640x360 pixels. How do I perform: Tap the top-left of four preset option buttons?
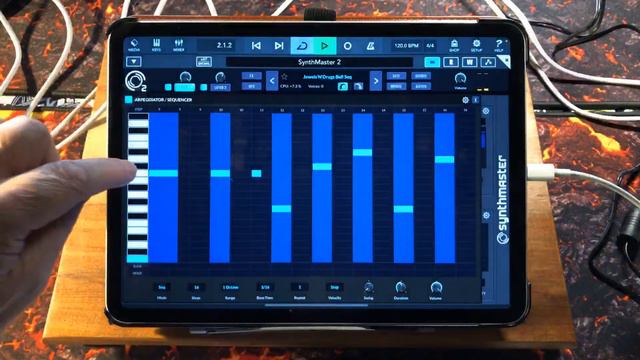tap(396, 76)
